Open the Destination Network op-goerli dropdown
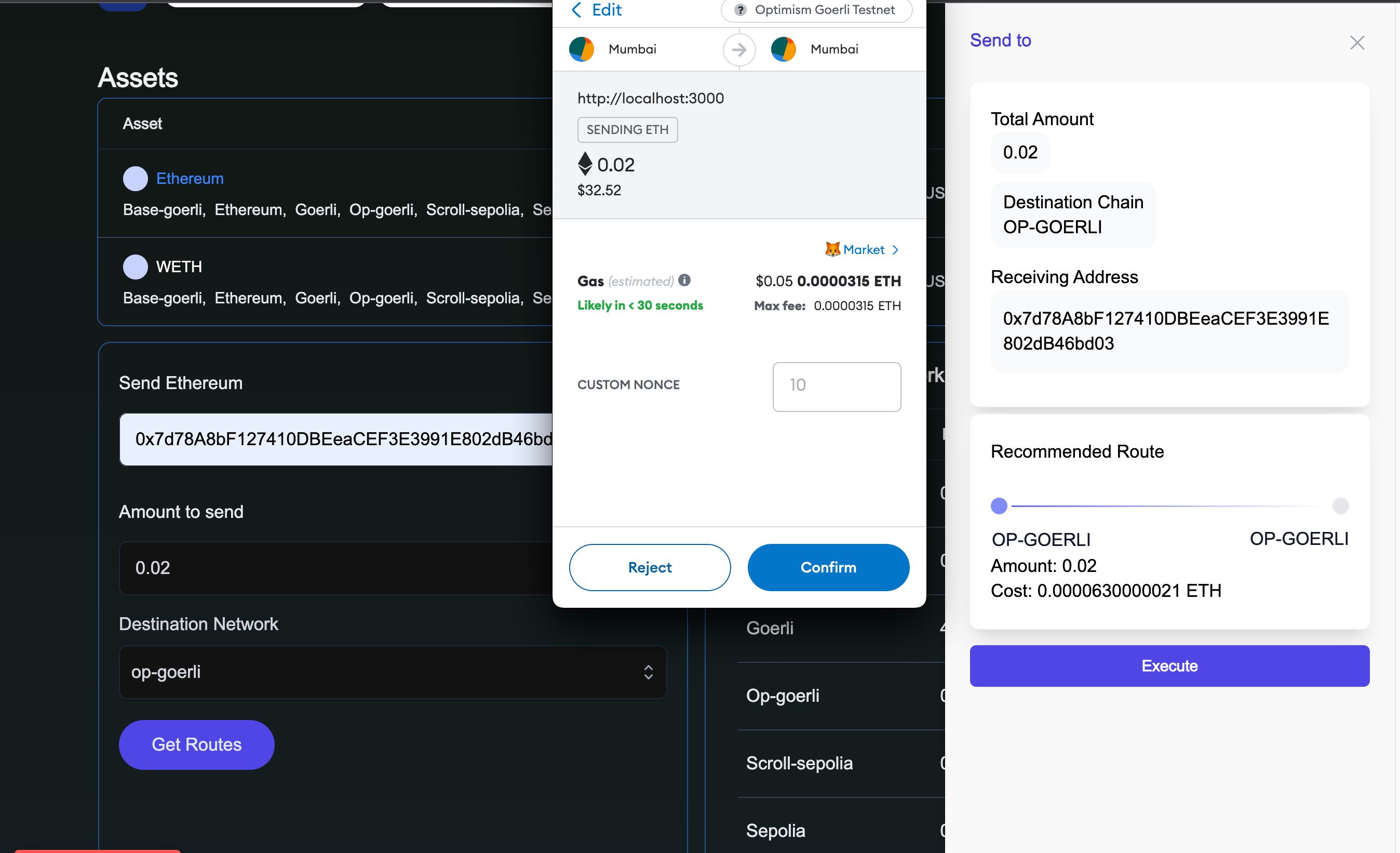 pyautogui.click(x=393, y=672)
